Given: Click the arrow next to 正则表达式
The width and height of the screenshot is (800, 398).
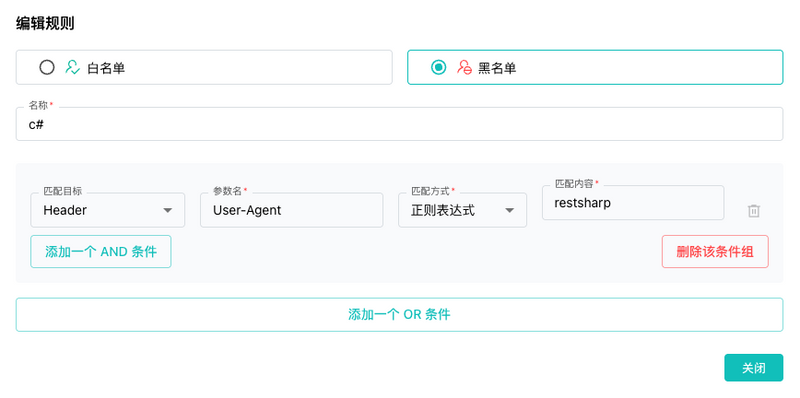Looking at the screenshot, I should tap(509, 210).
